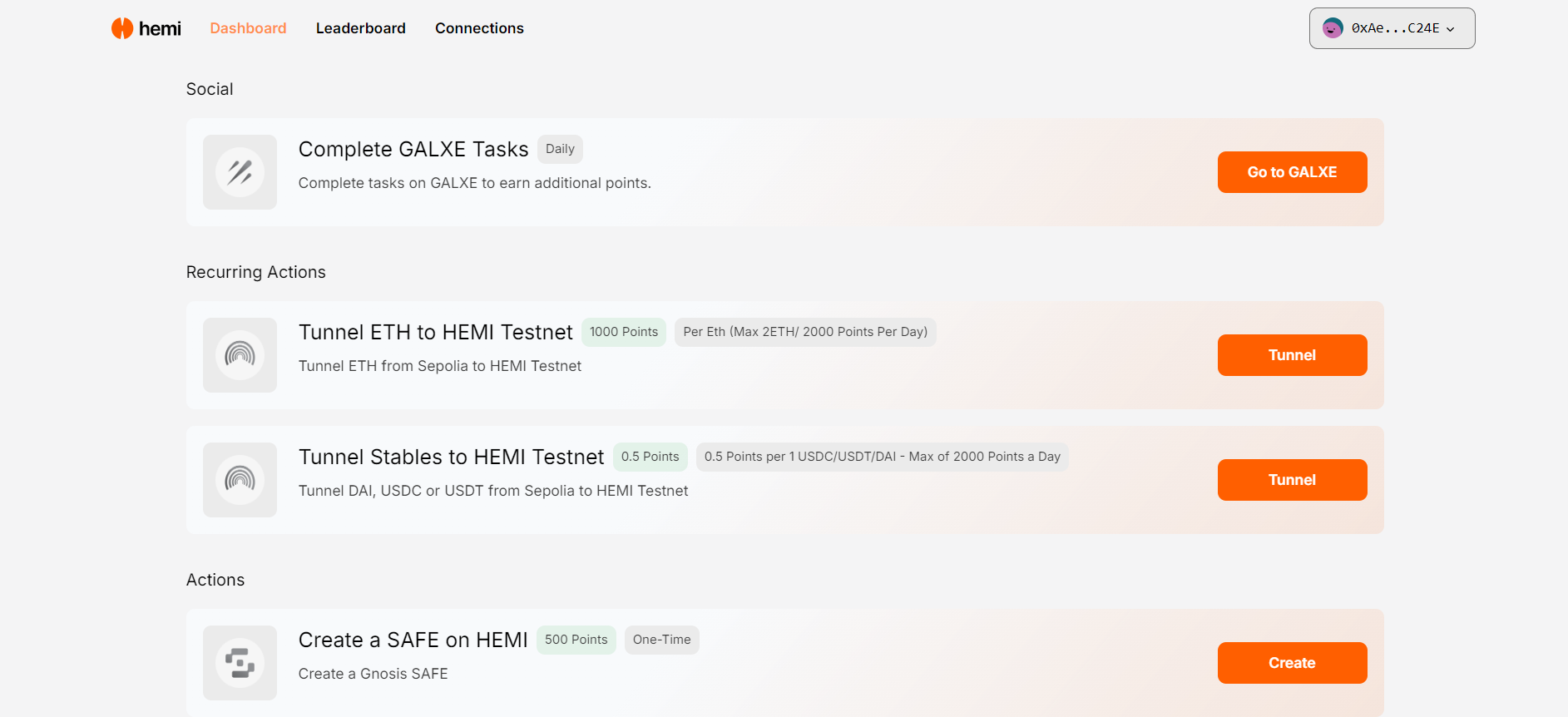
Task: Click the Create a SAFE icon
Action: (x=240, y=663)
